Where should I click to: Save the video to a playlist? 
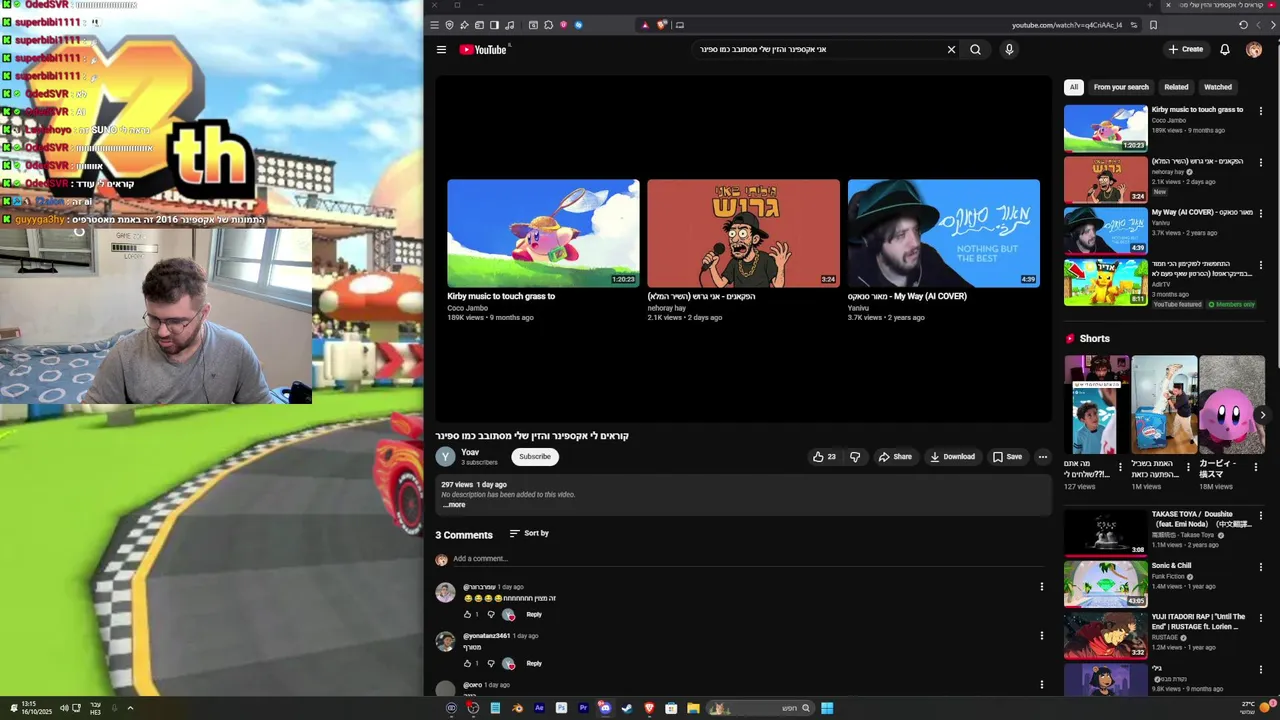click(1007, 457)
